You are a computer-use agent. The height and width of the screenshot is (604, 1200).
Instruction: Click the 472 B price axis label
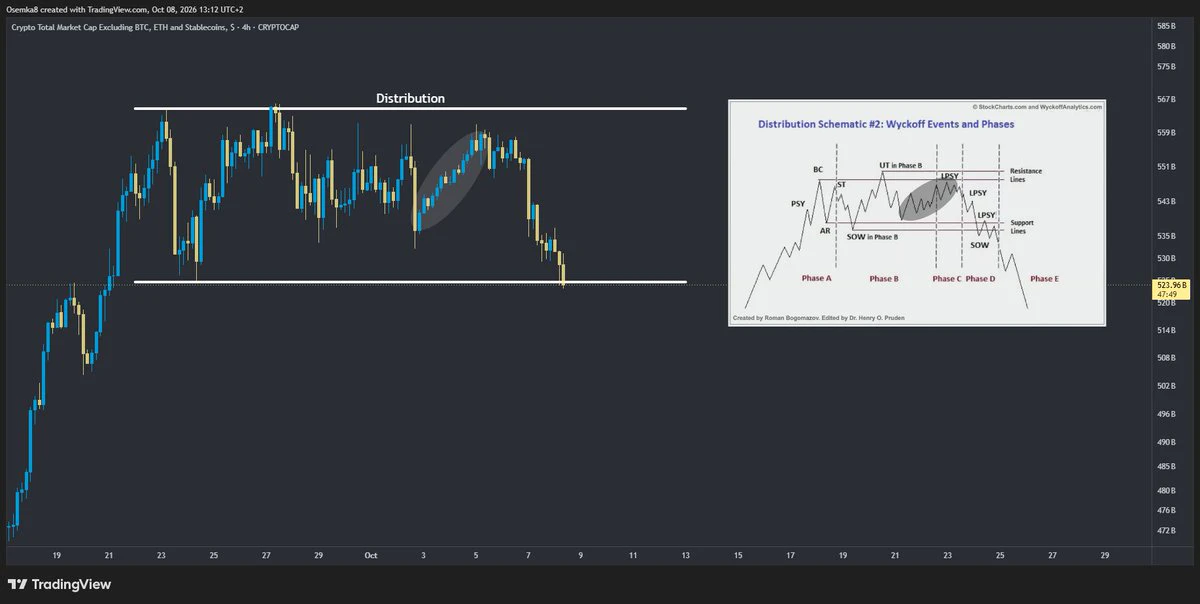tap(1165, 530)
